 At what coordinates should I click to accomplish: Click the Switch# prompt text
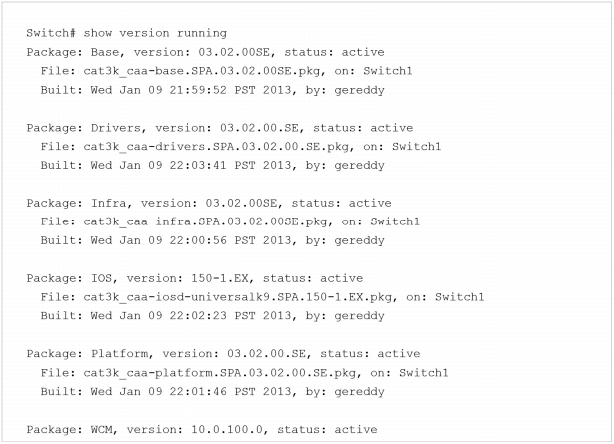[x=51, y=33]
